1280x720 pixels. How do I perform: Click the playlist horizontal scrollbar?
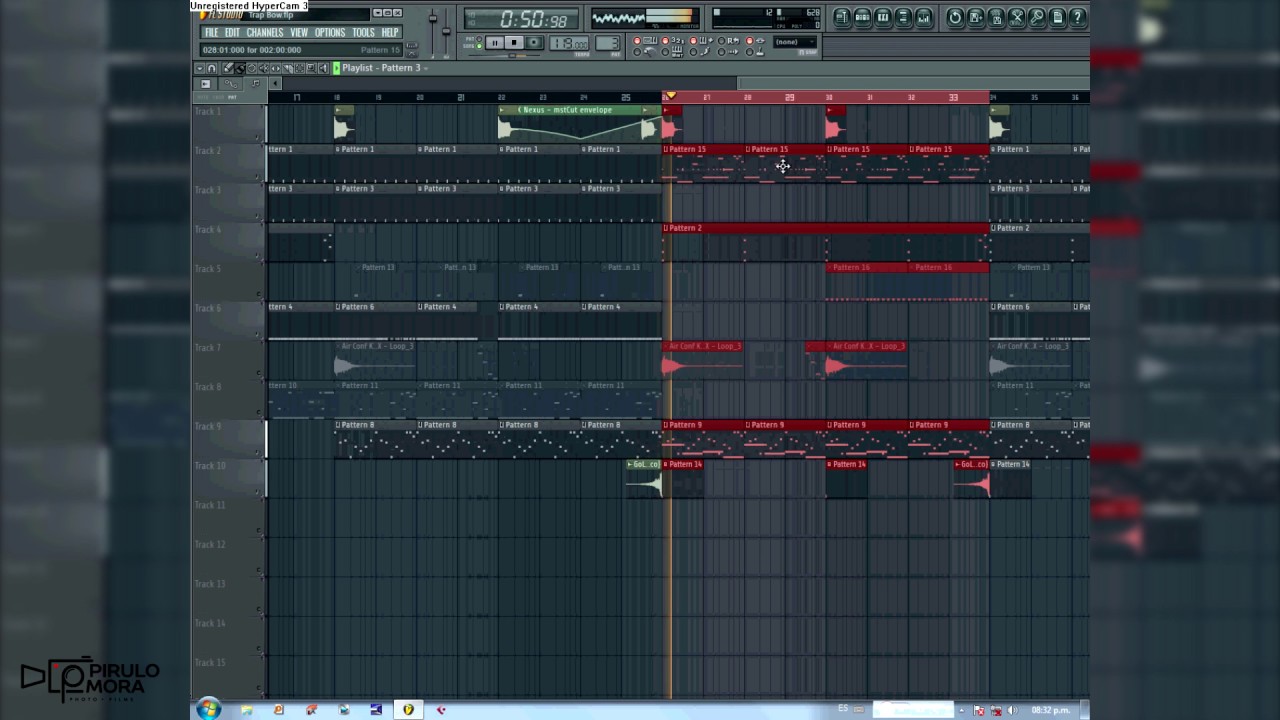pyautogui.click(x=677, y=84)
